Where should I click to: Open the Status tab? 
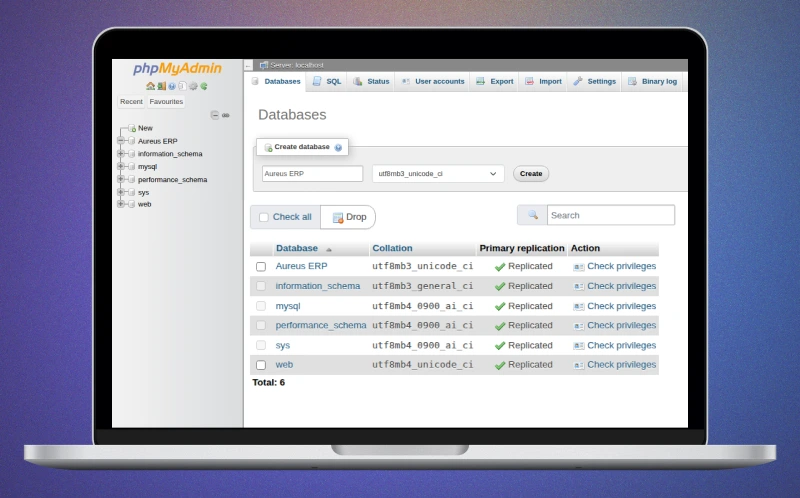(x=371, y=82)
